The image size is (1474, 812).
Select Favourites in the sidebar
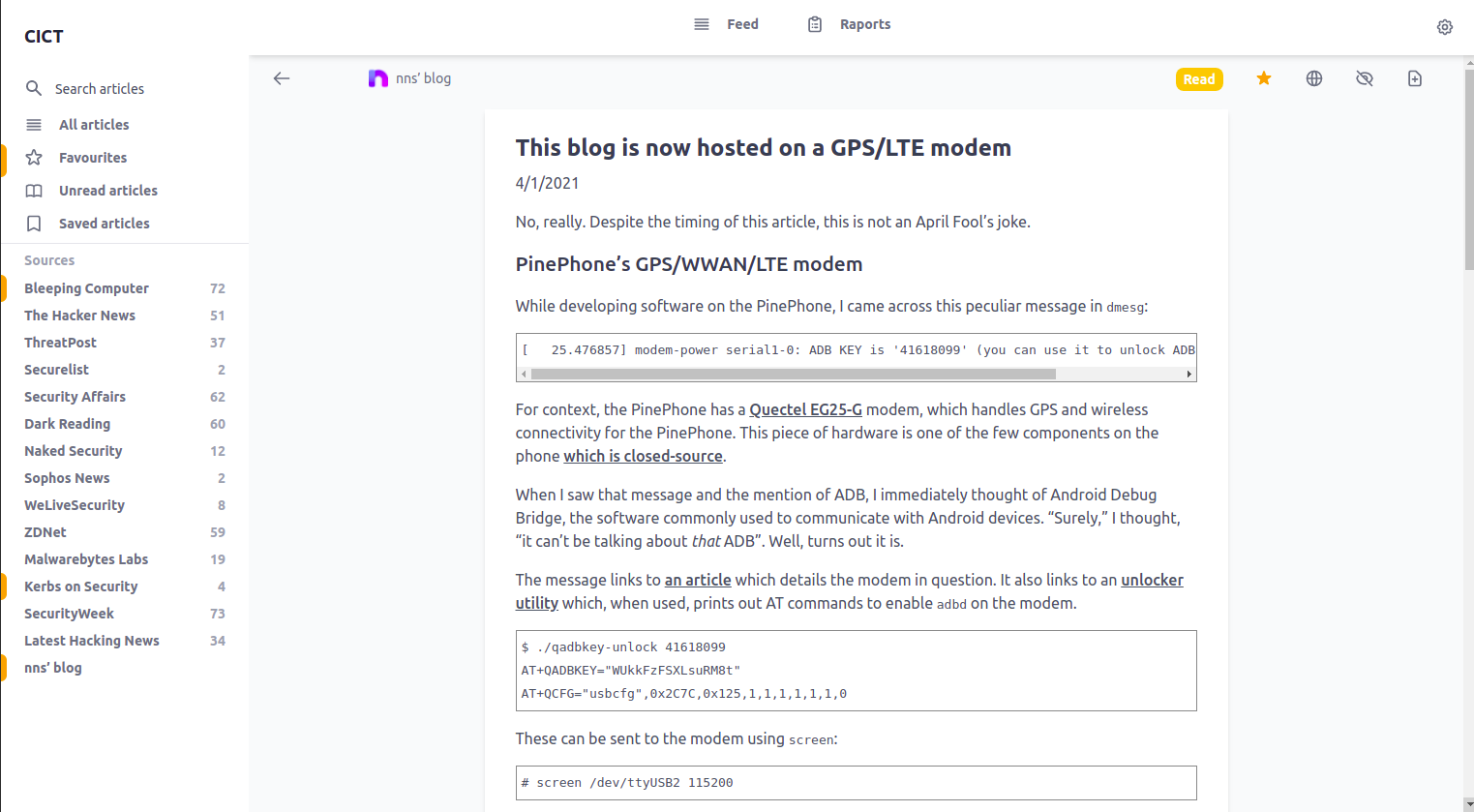(91, 157)
